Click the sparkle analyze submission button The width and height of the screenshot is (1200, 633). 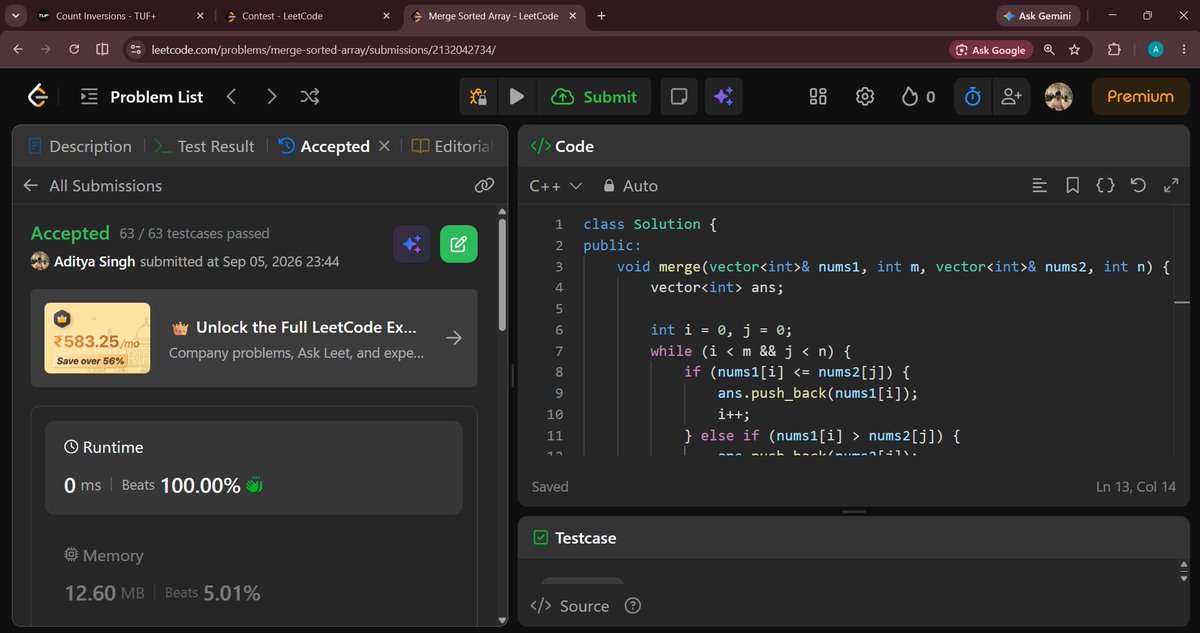[x=411, y=244]
